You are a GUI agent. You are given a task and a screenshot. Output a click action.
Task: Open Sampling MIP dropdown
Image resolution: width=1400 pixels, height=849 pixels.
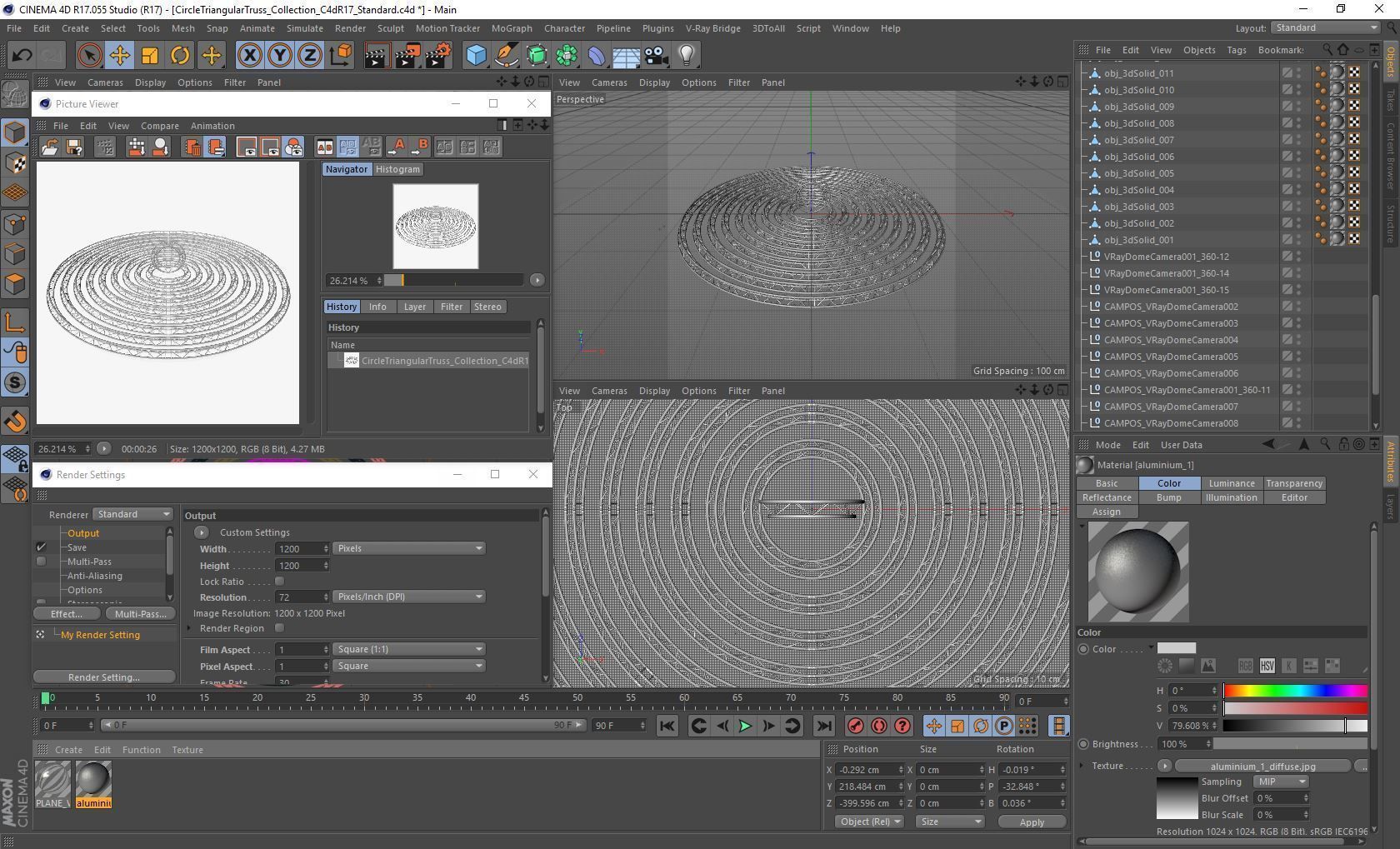point(1282,782)
